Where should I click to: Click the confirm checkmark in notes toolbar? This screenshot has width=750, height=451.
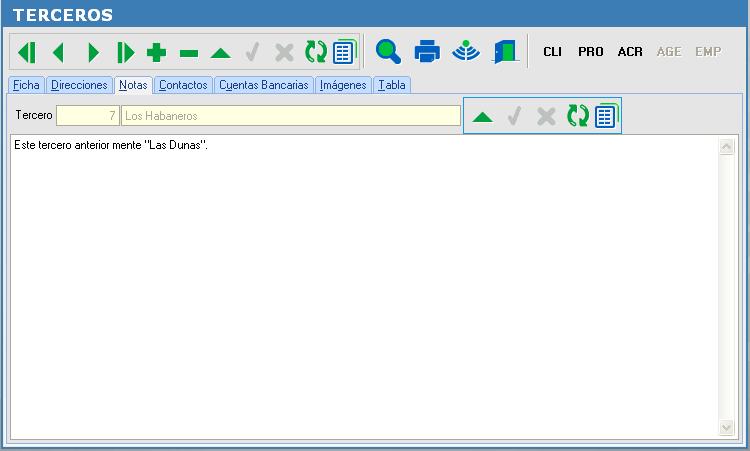click(514, 116)
